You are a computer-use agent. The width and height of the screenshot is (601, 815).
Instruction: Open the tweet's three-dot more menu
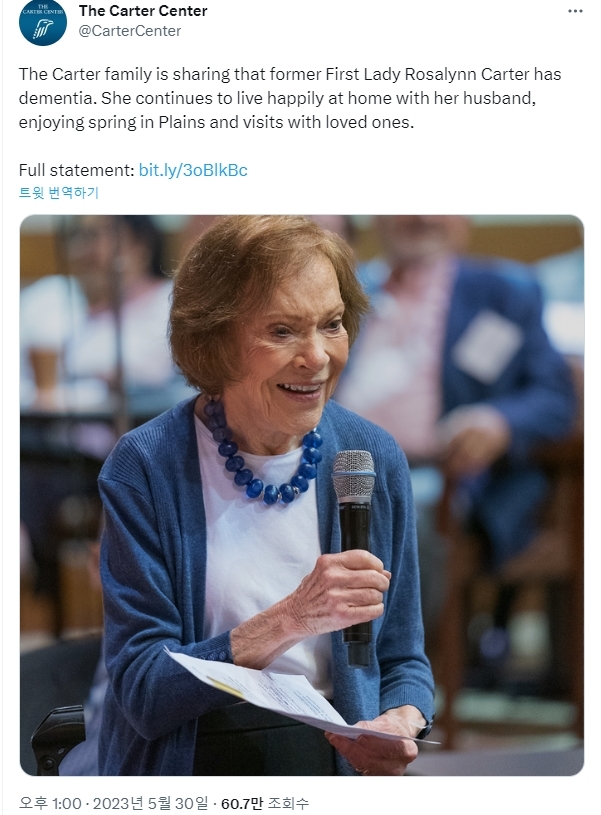574,11
